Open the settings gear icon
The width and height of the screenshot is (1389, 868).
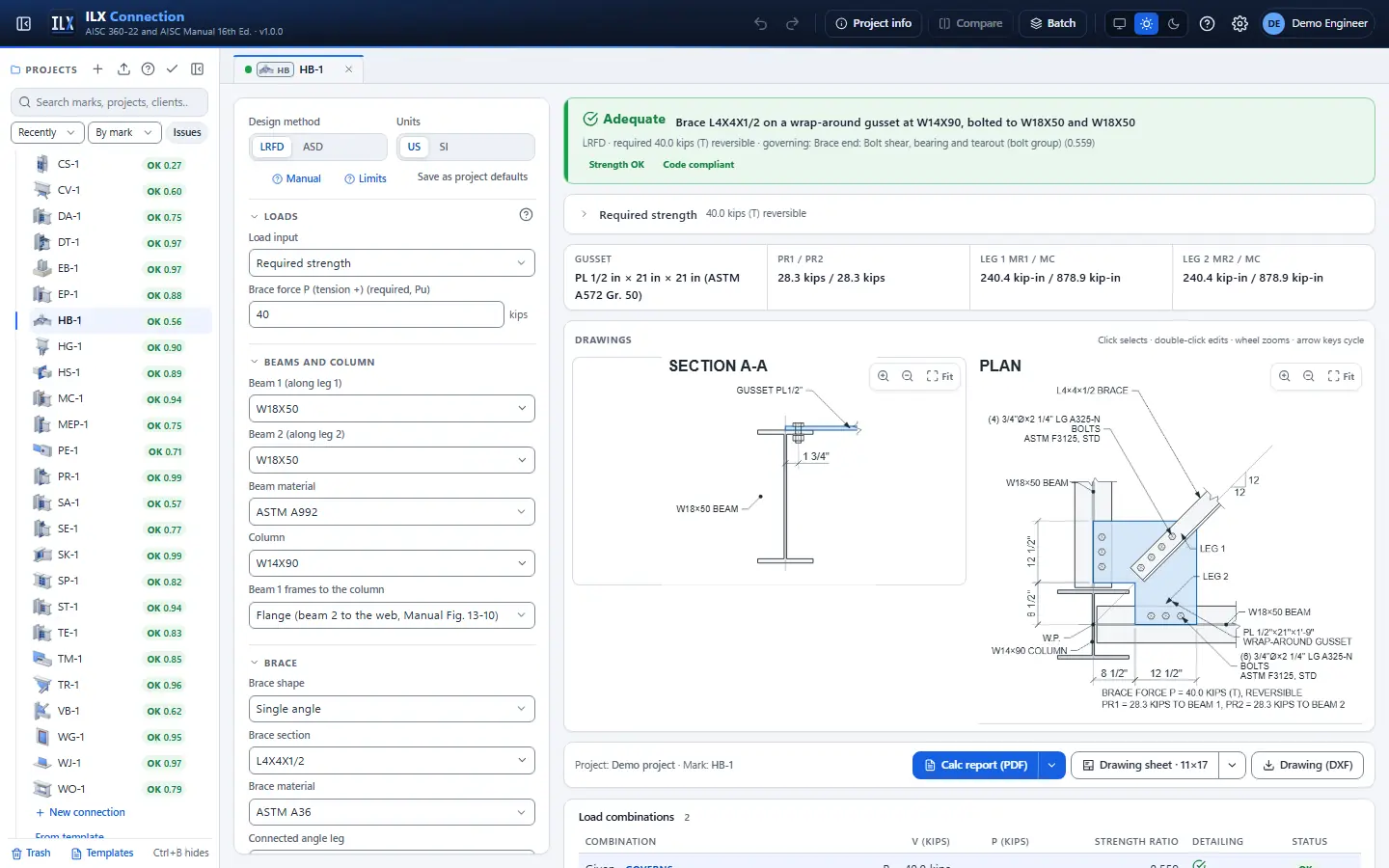[x=1239, y=23]
